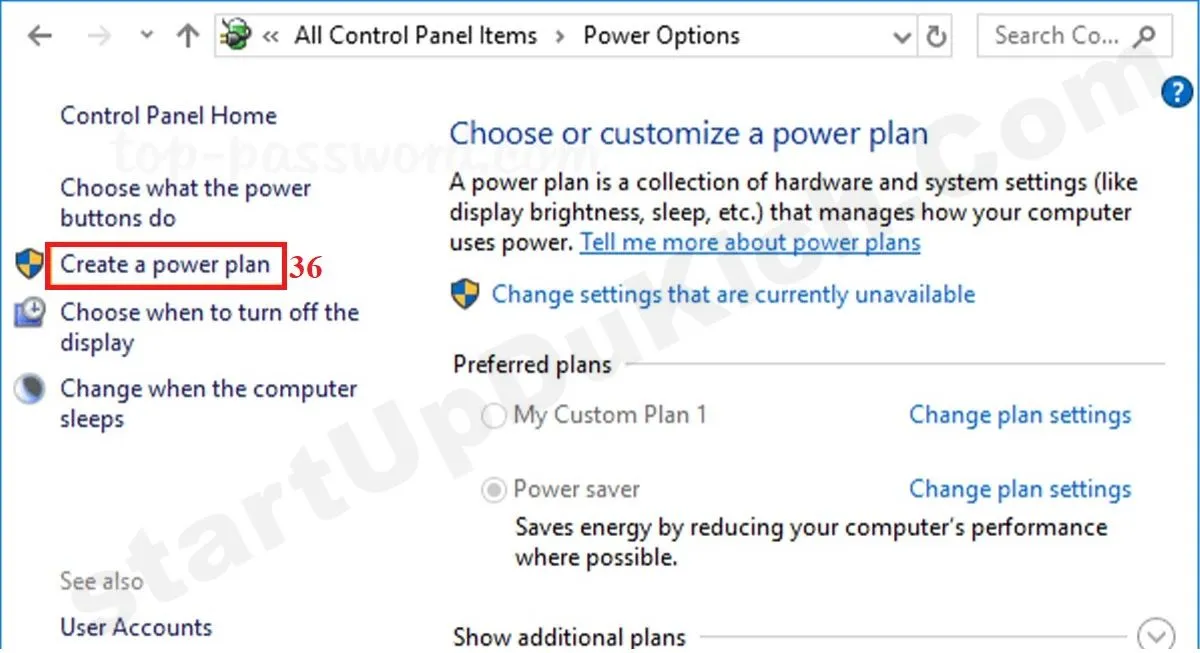Expand Show additional plans chevron
Viewport: 1200px width, 653px height.
pos(1157,634)
